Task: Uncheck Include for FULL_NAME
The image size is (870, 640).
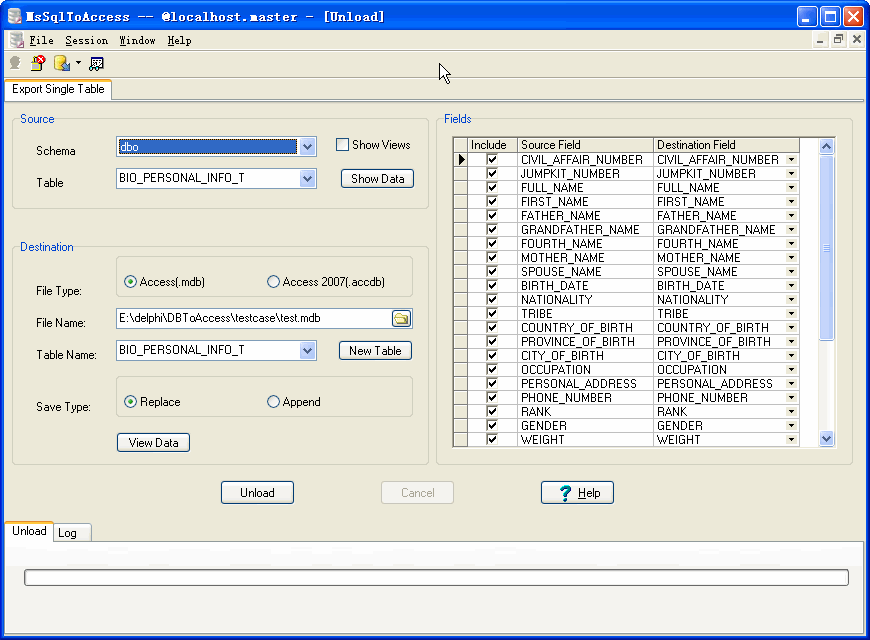Action: coord(492,188)
